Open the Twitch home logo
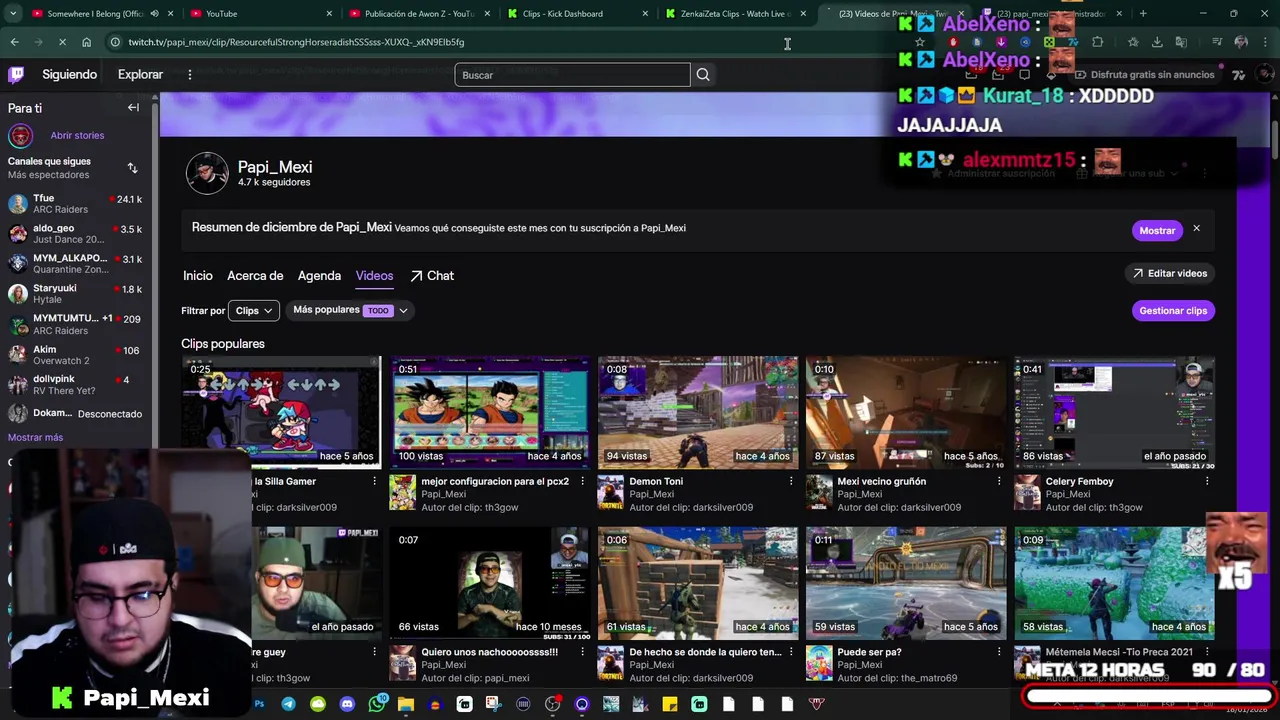Viewport: 1280px width, 720px height. pyautogui.click(x=16, y=75)
